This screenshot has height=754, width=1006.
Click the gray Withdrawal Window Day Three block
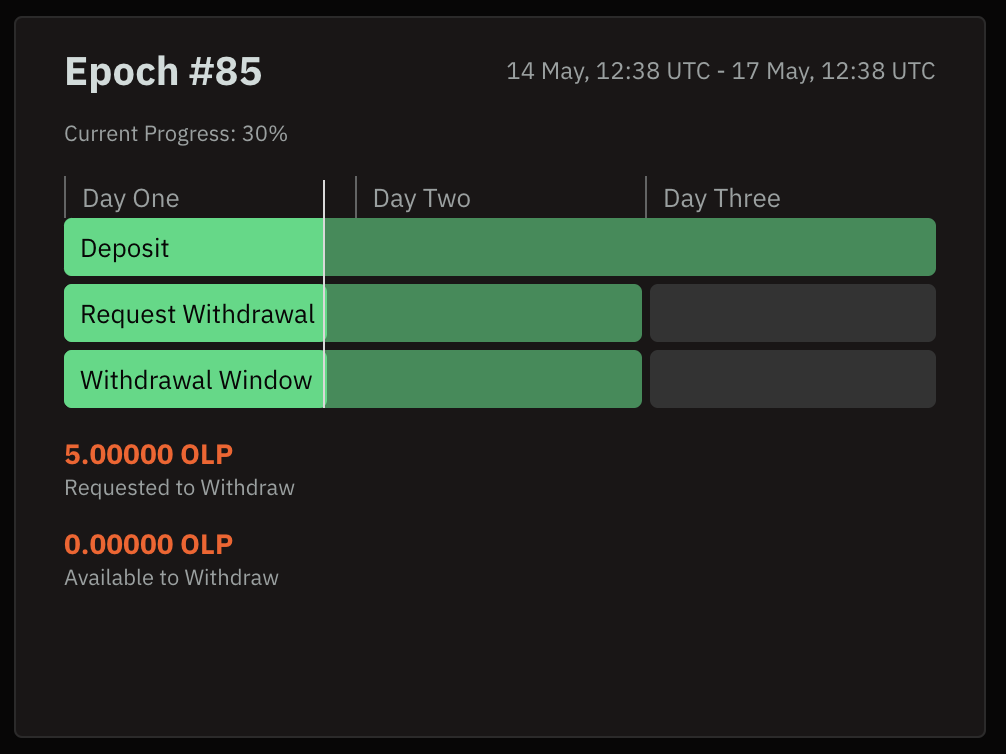coord(793,379)
